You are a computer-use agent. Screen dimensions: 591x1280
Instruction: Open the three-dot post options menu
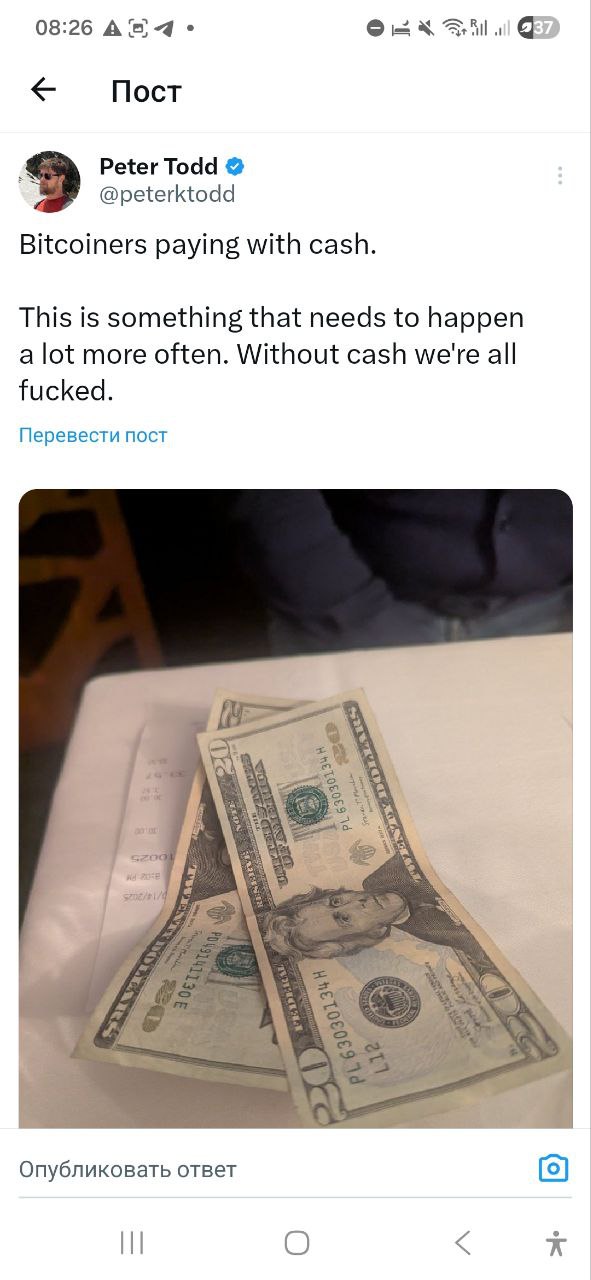(x=560, y=176)
